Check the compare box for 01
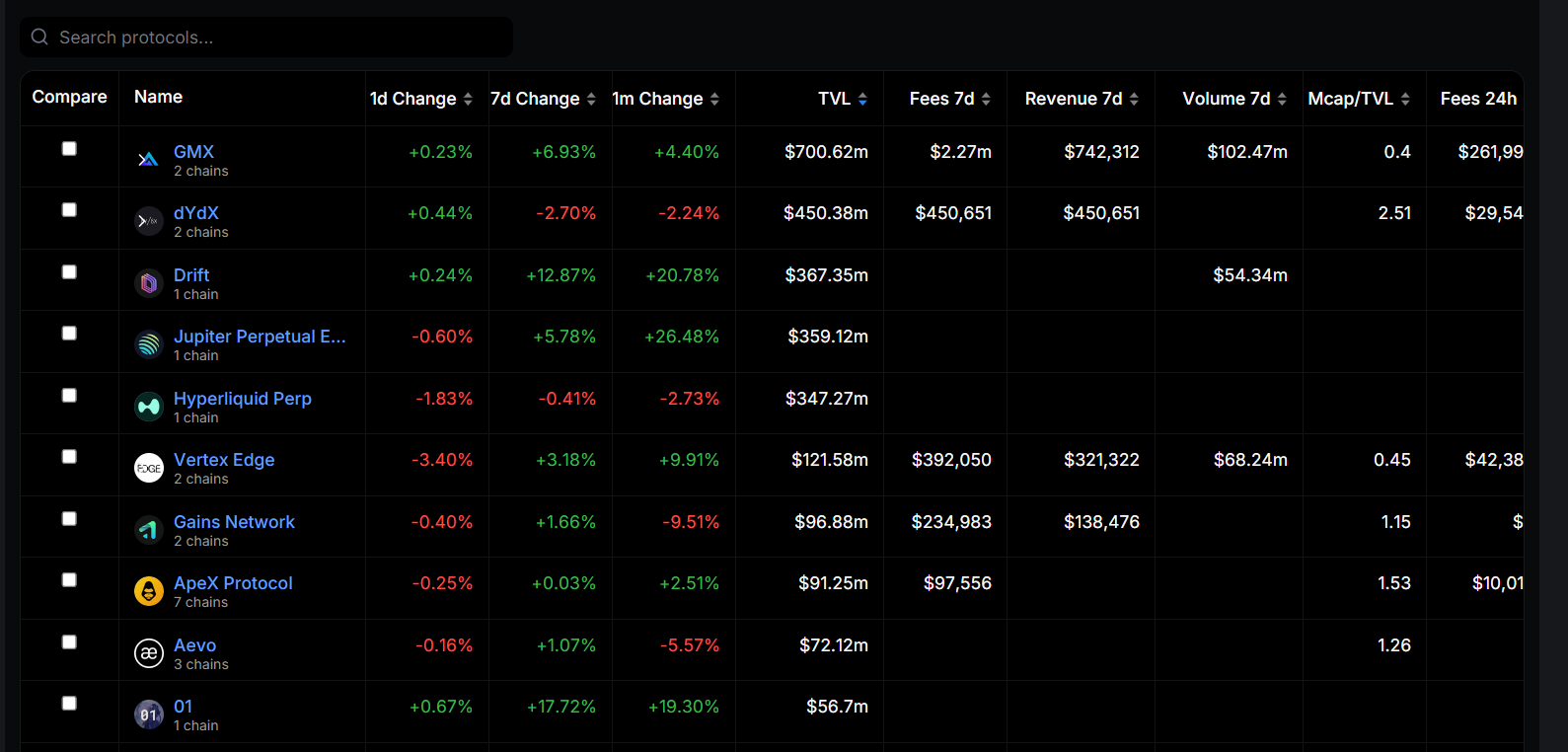This screenshot has width=1568, height=752. [x=69, y=703]
